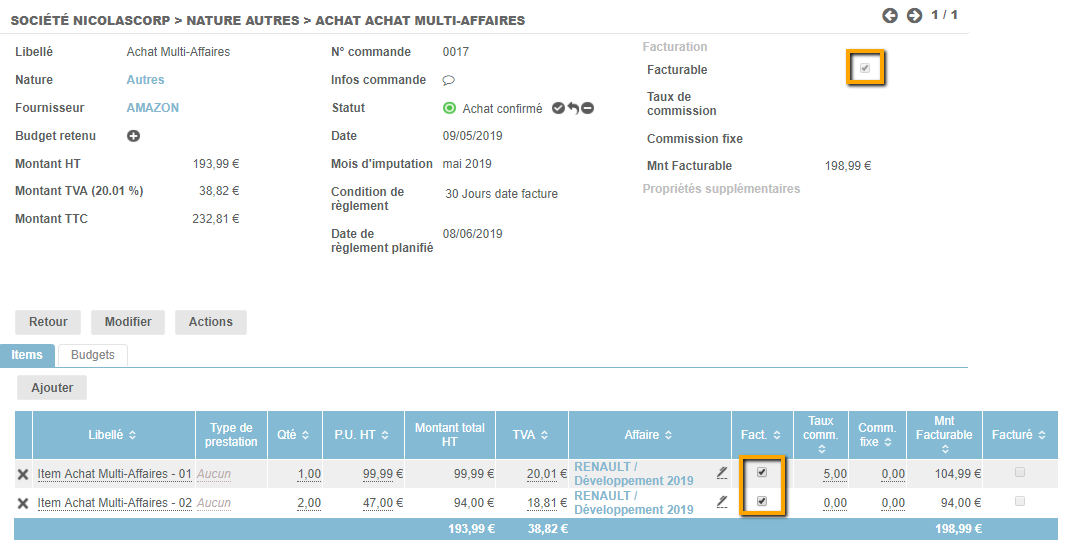Delete Item Achat Multi-Affaires - 01 row
1066x547 pixels.
(23, 474)
